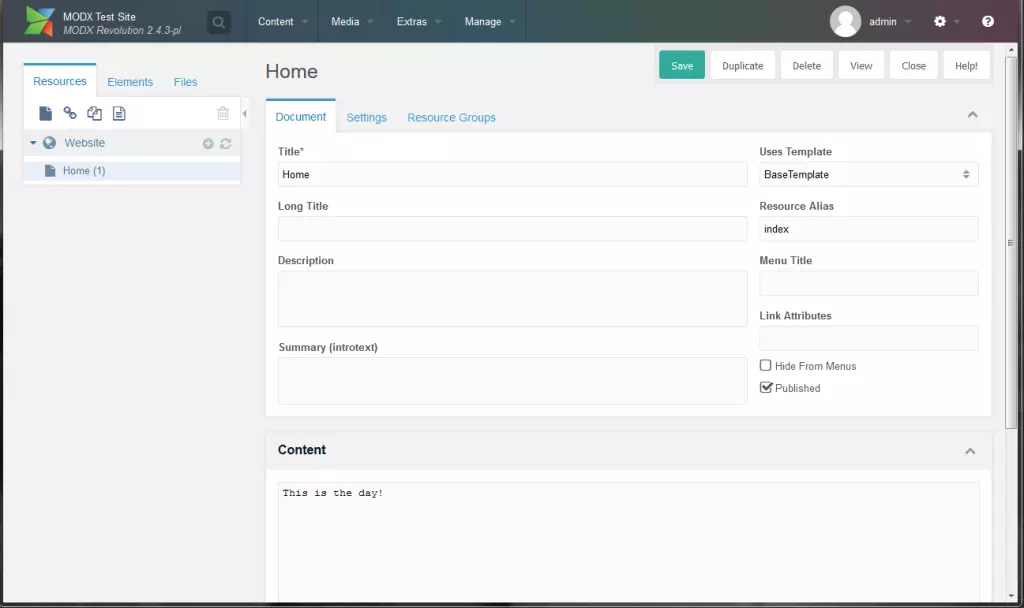Screen dimensions: 1024x608
Task: Click the MODX Test Site title text
Action: click(99, 16)
